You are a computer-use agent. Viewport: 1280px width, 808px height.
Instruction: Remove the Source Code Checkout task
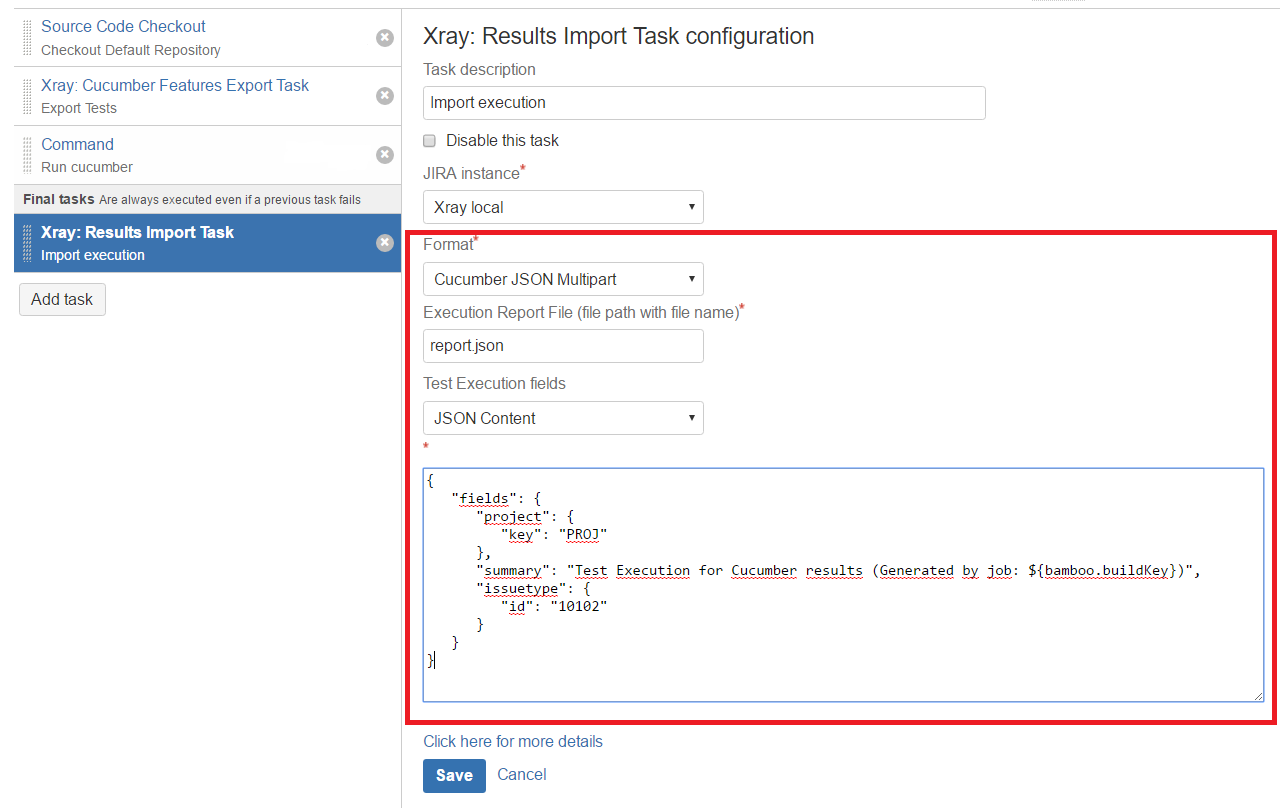pyautogui.click(x=385, y=37)
